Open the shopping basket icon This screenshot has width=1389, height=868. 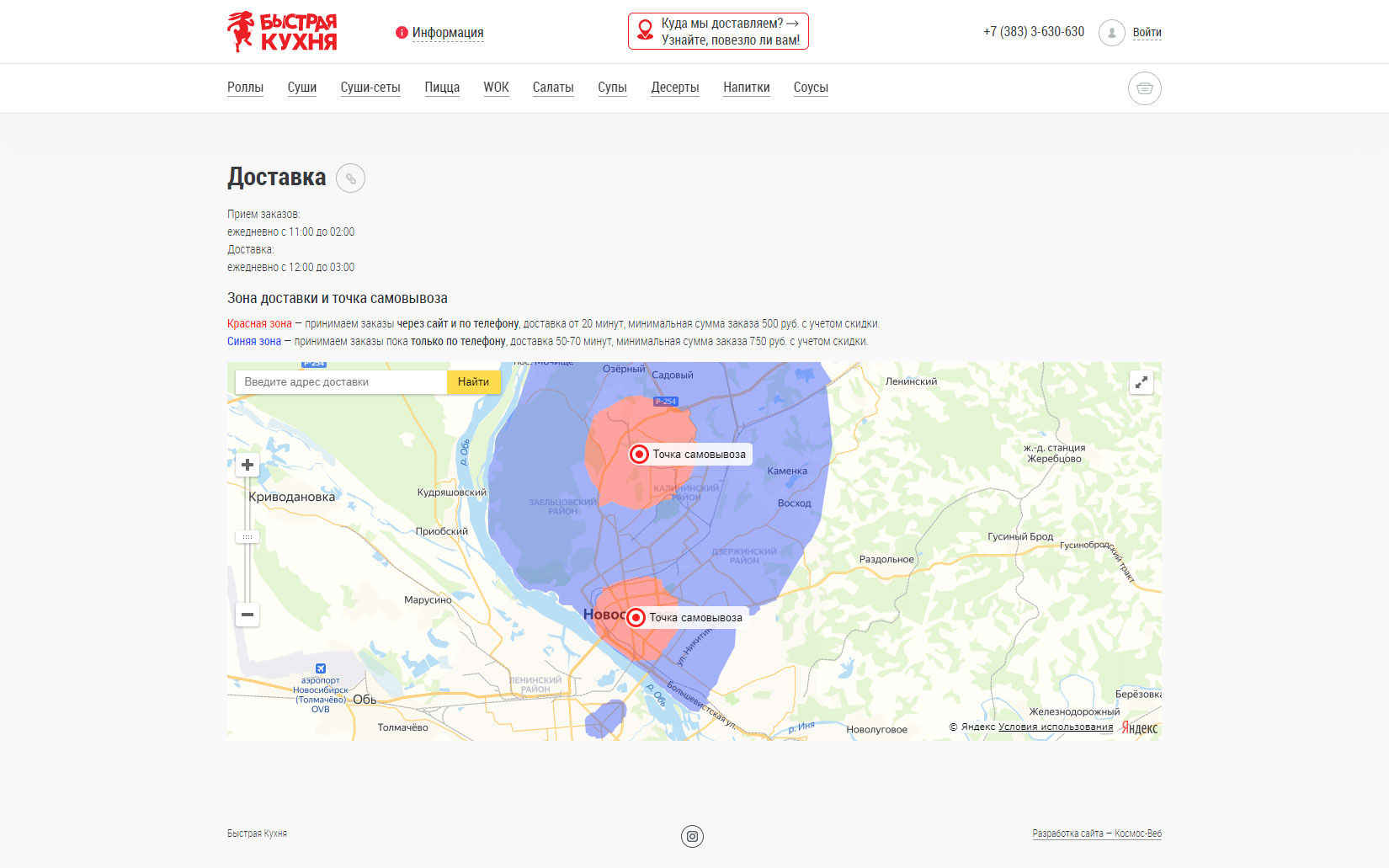(x=1144, y=88)
